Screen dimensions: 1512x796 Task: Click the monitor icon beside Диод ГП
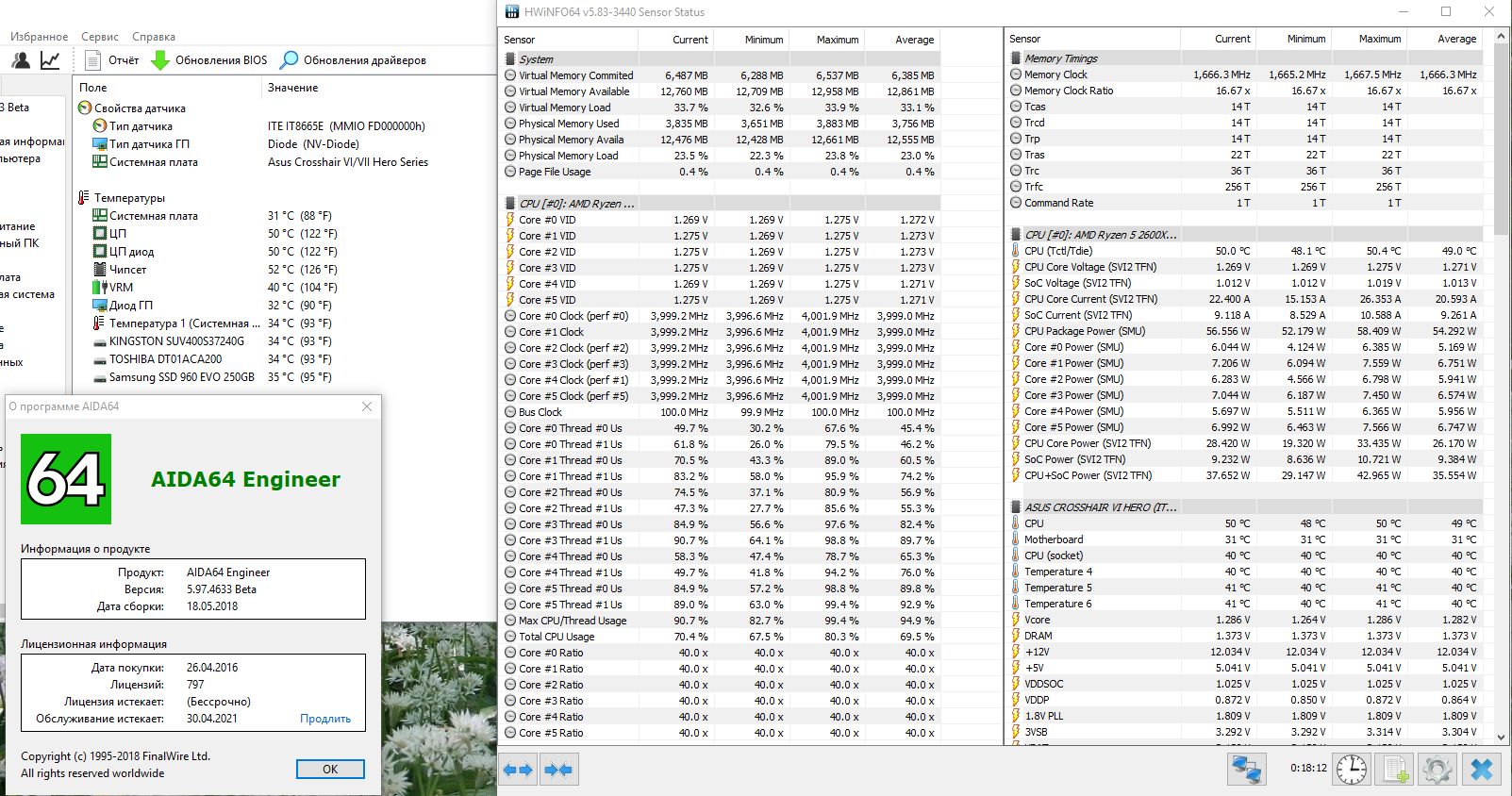click(x=100, y=306)
